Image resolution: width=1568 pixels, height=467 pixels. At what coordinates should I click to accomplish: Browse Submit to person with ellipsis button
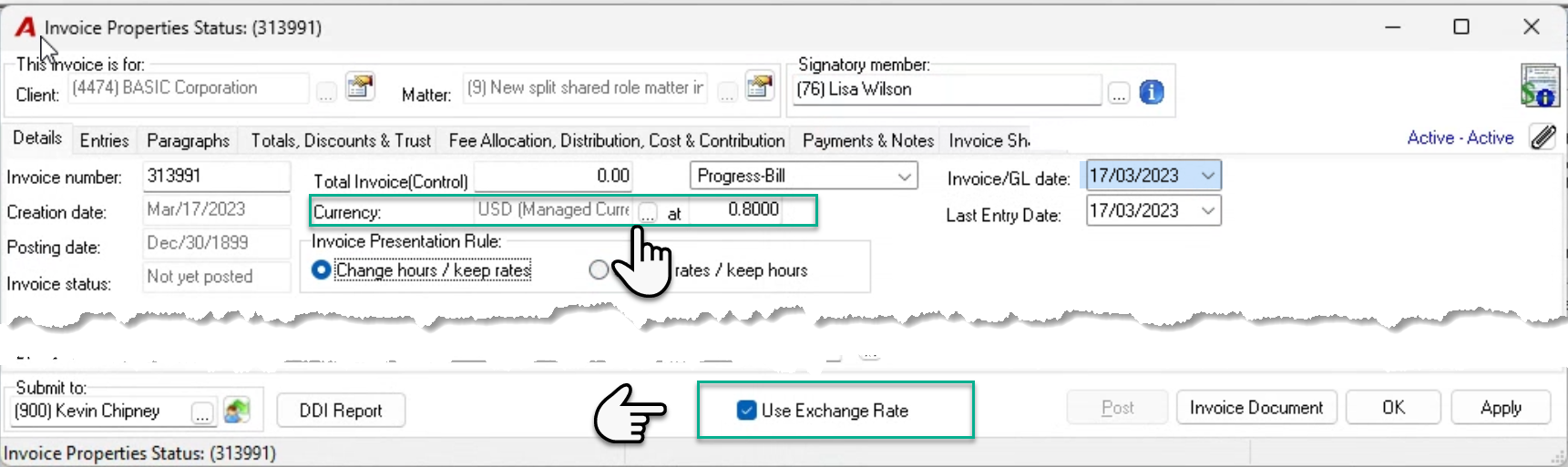(x=202, y=413)
